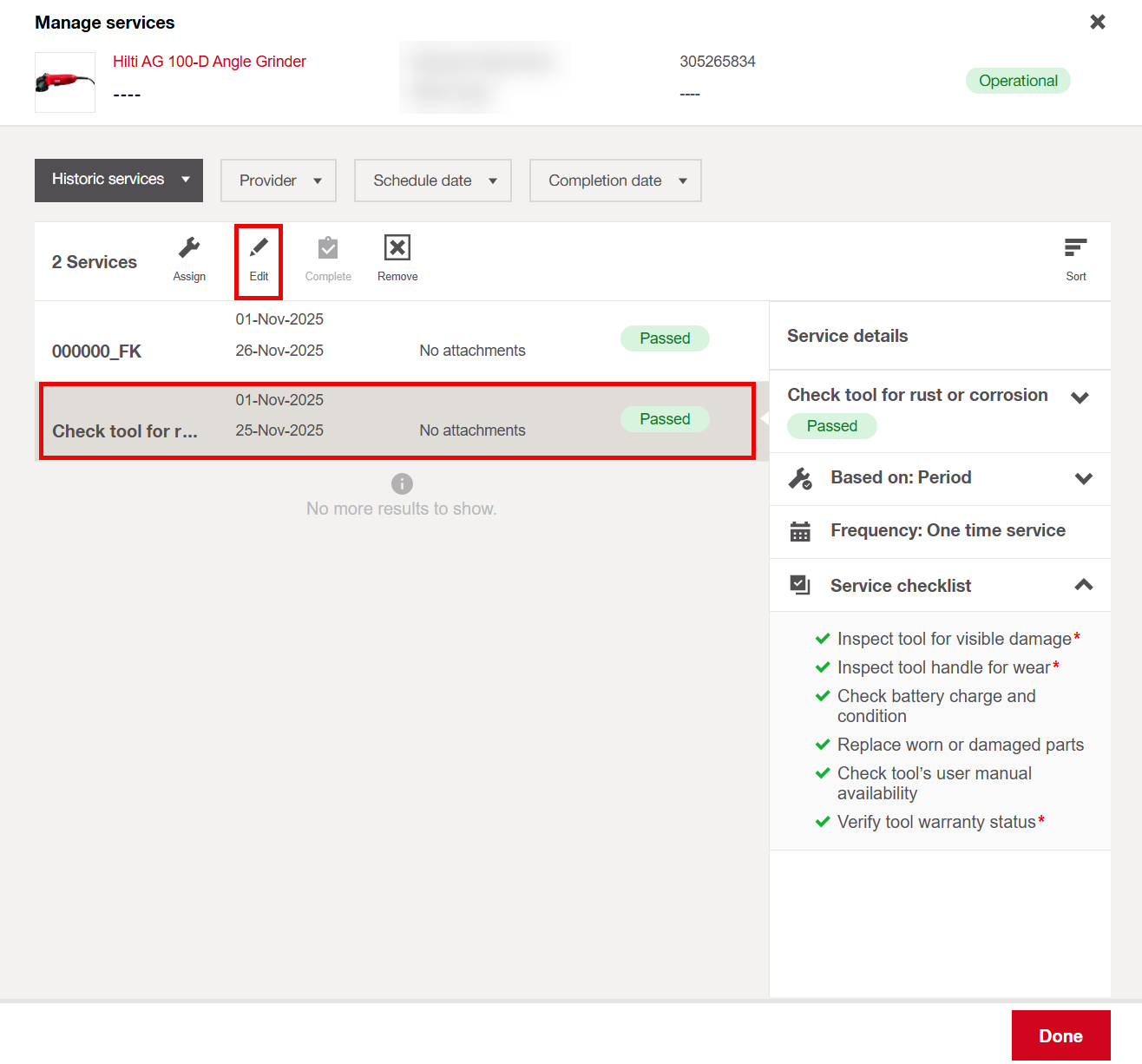Click the Inspect tool for visible damage item
The image size is (1142, 1064).
pyautogui.click(x=954, y=639)
